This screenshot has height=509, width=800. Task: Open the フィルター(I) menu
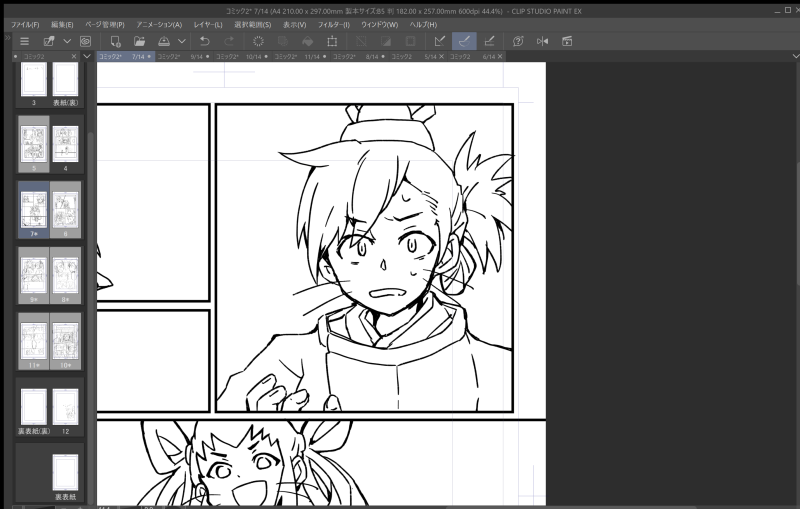(334, 24)
